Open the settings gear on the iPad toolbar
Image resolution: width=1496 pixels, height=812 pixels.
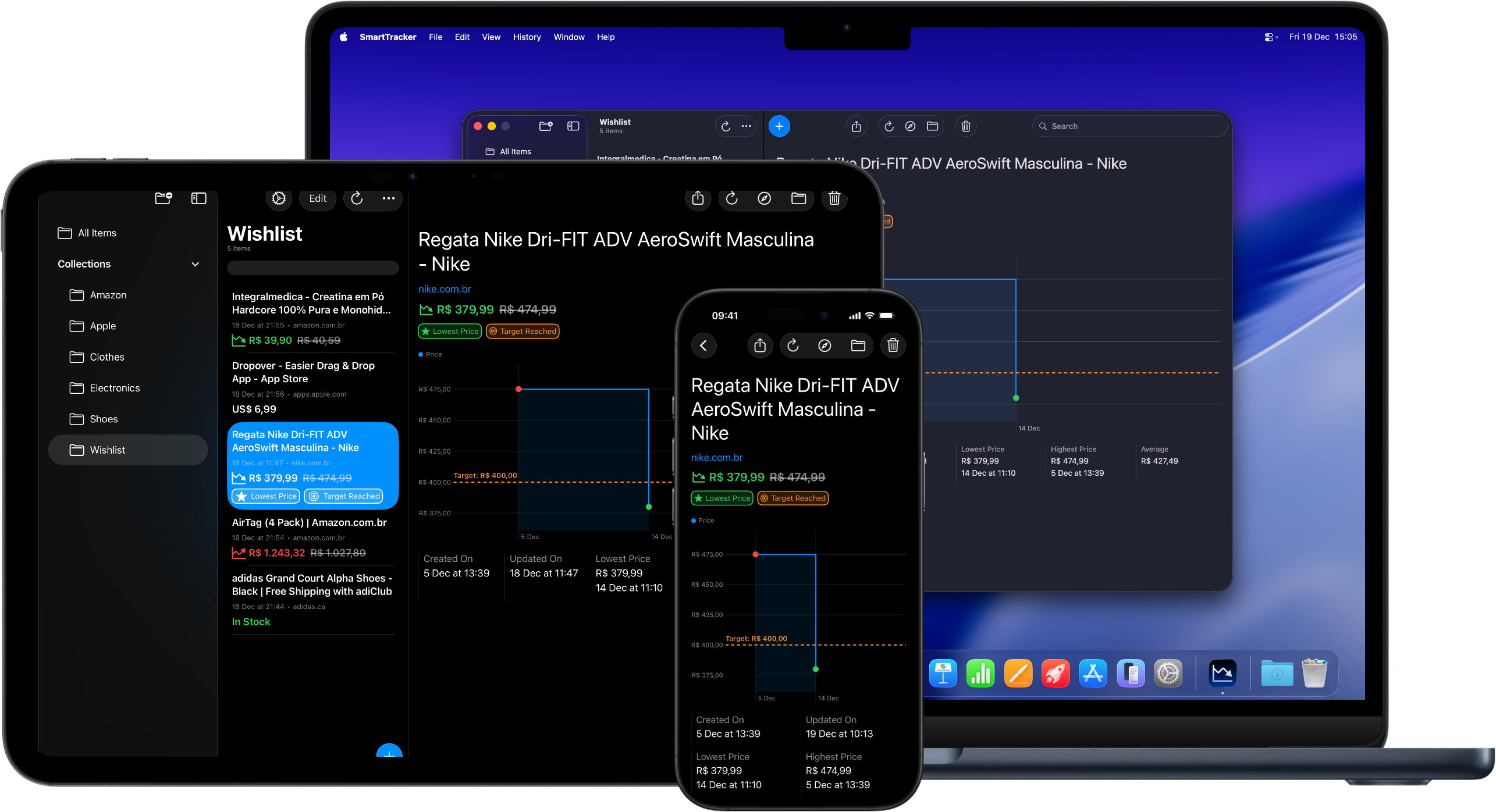[x=279, y=198]
